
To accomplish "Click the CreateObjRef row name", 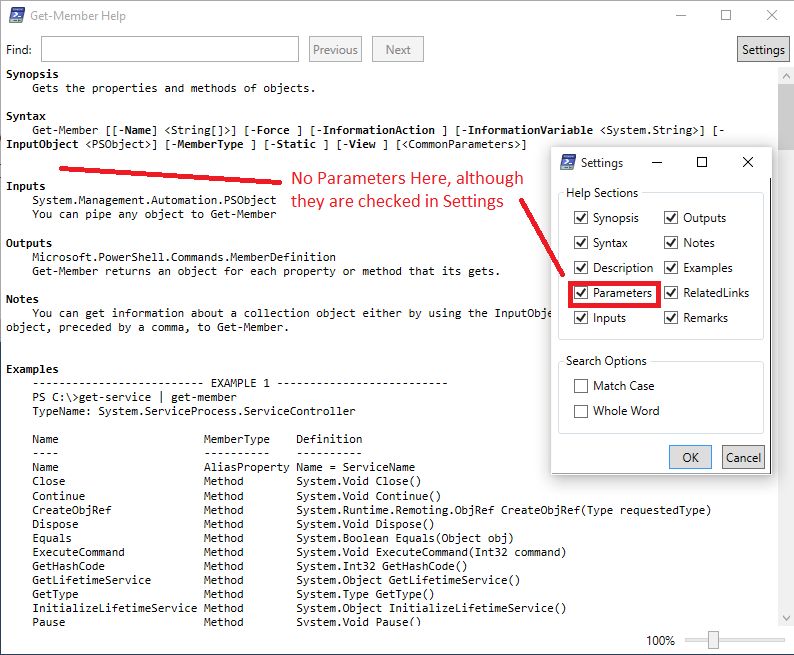I will point(72,510).
